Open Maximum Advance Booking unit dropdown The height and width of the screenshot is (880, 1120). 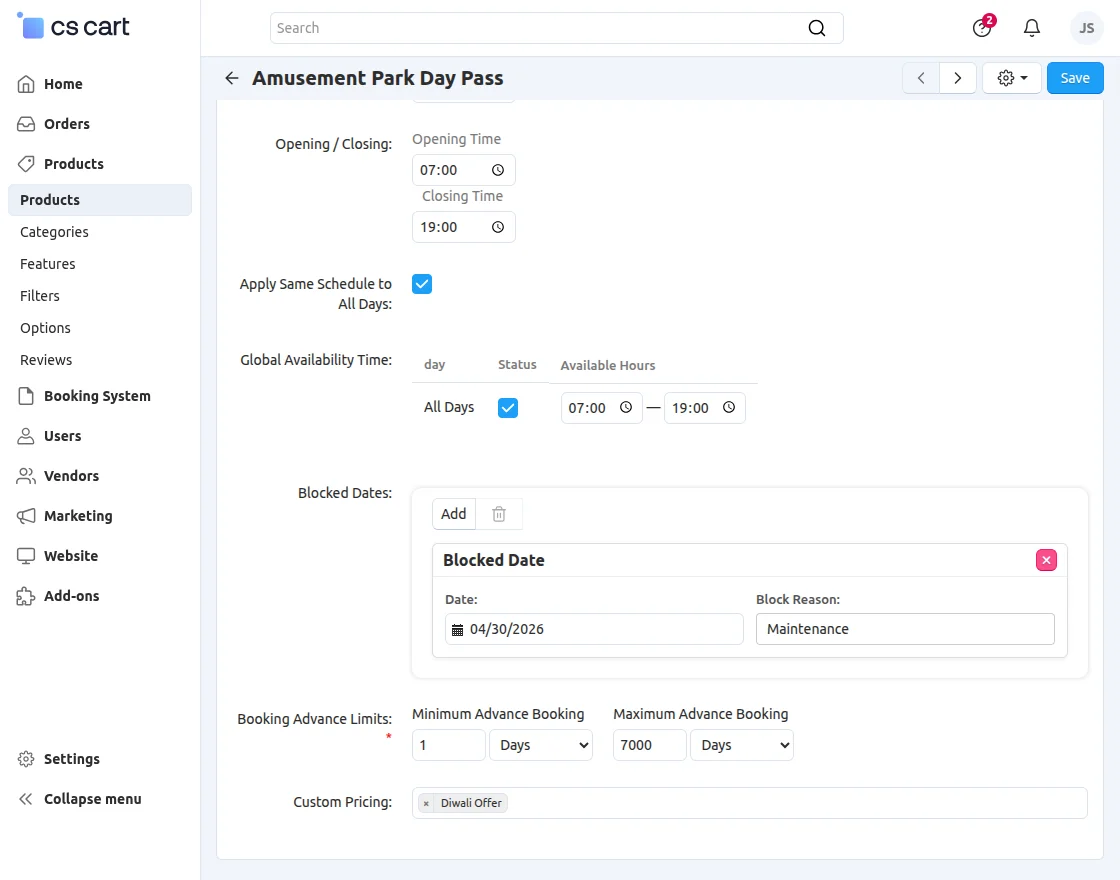(742, 745)
